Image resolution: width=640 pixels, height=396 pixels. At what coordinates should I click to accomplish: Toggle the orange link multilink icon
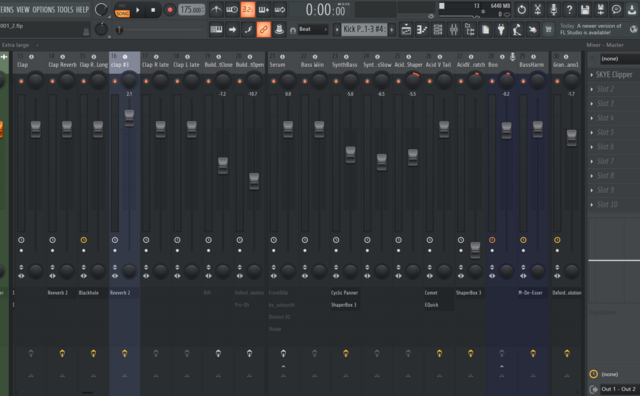(x=263, y=29)
